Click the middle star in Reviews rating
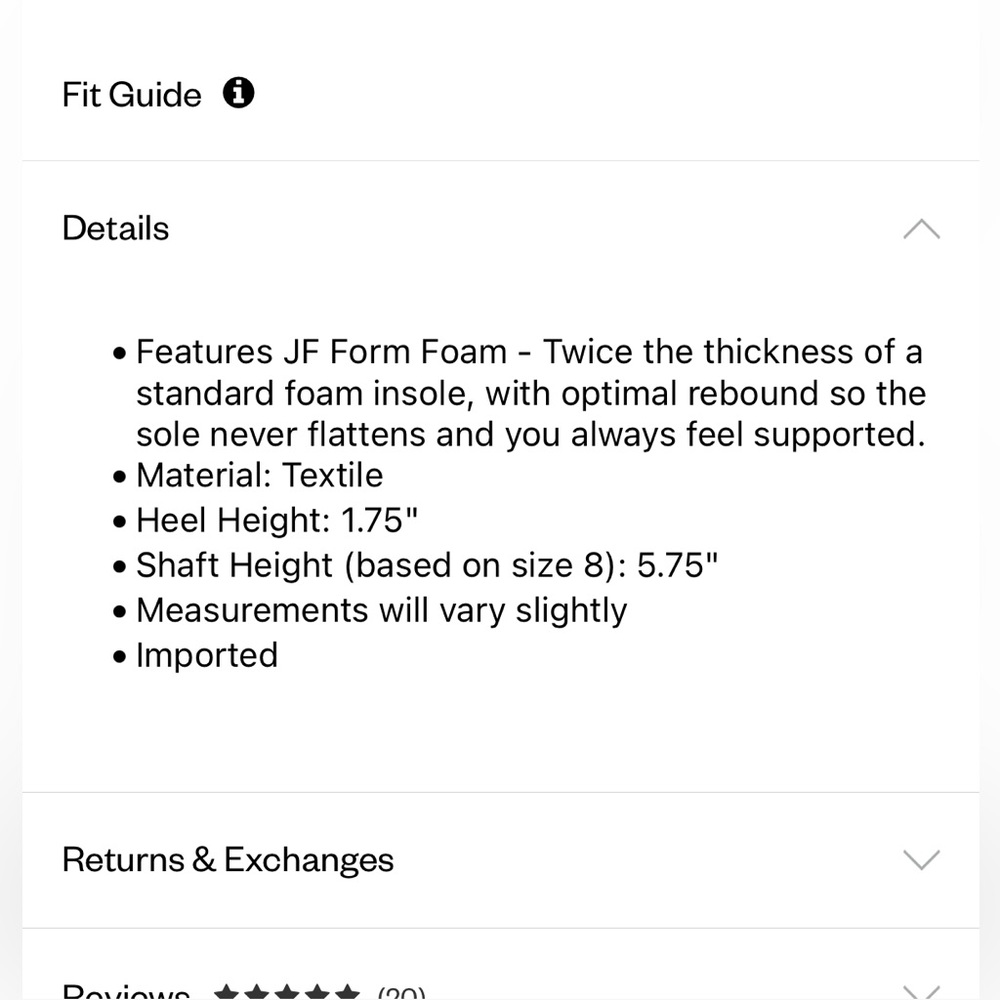The height and width of the screenshot is (1000, 1000). pos(287,992)
